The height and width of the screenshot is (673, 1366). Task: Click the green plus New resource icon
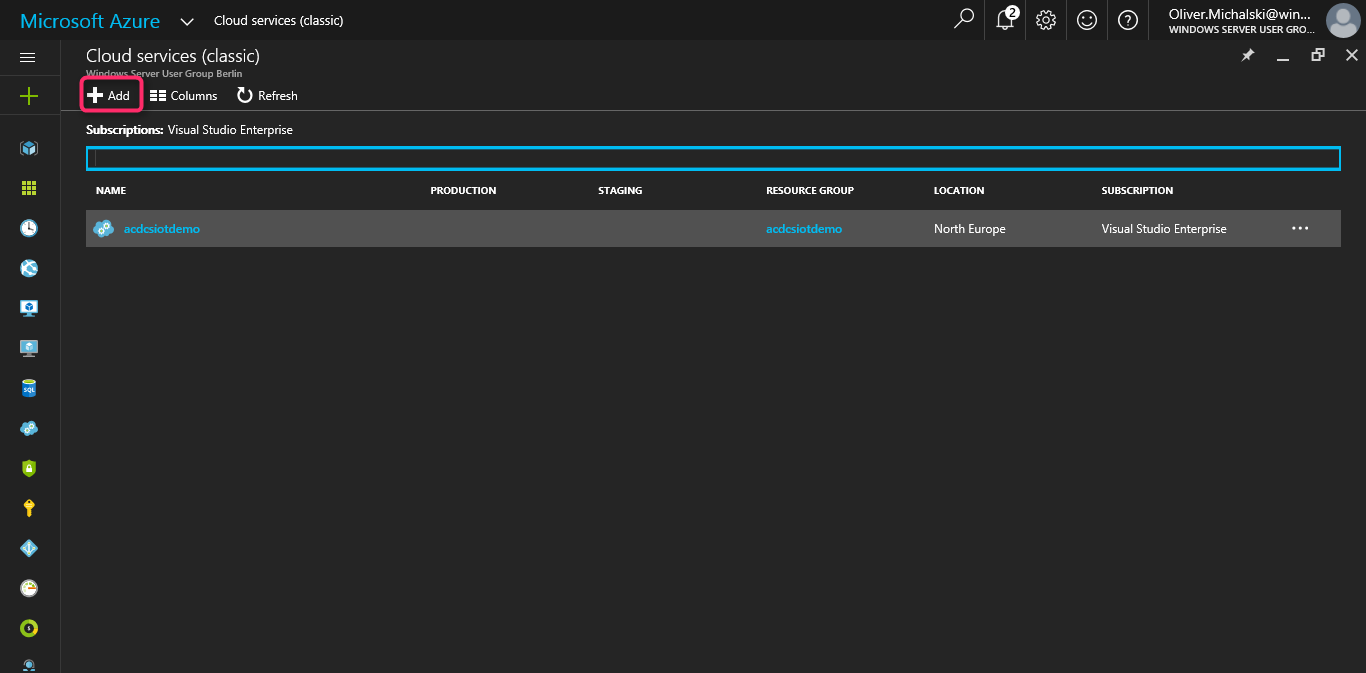(29, 96)
